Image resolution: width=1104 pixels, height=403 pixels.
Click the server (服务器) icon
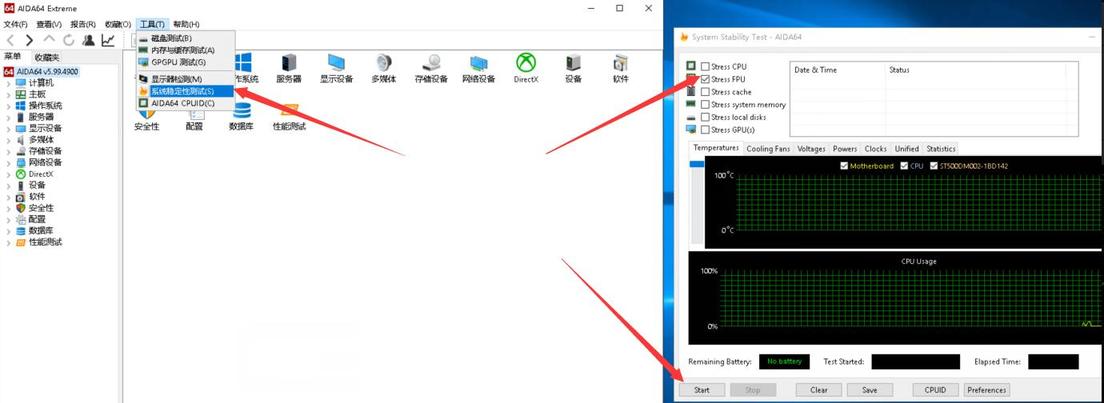[x=289, y=66]
